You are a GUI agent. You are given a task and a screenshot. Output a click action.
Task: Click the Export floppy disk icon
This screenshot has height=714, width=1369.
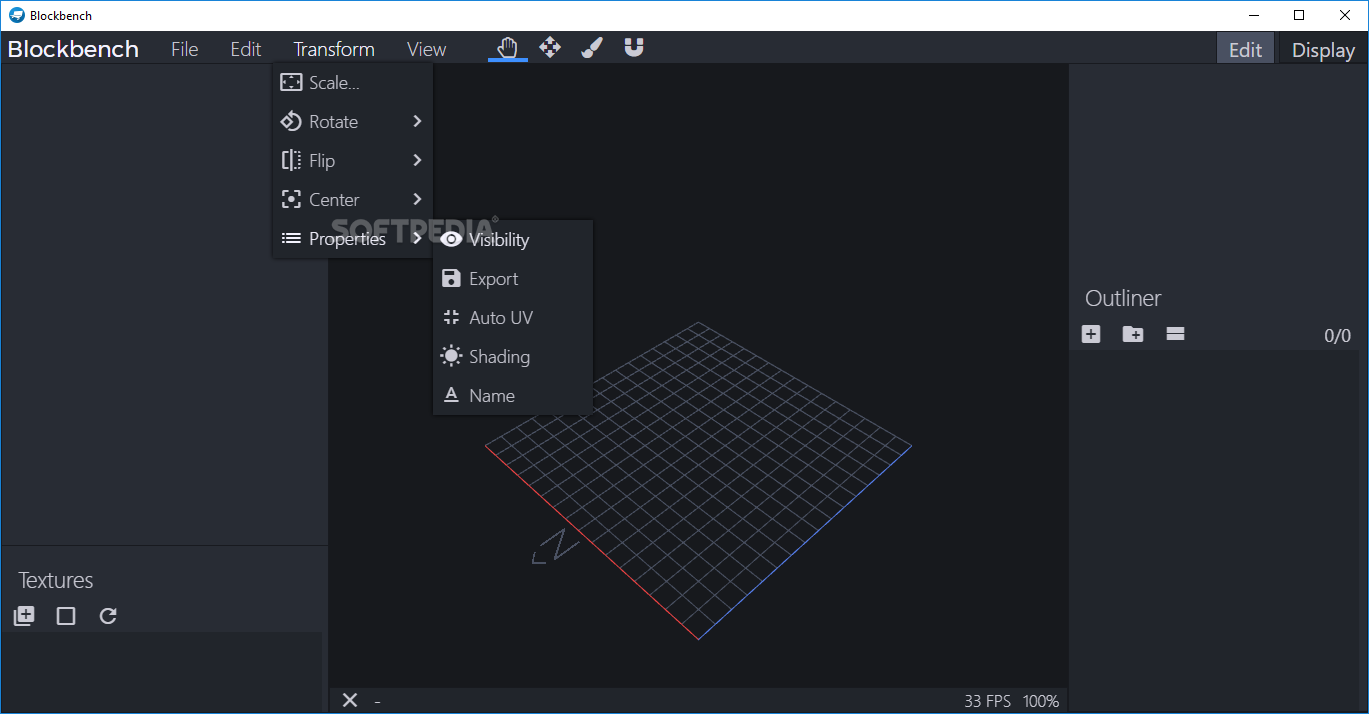tap(451, 278)
